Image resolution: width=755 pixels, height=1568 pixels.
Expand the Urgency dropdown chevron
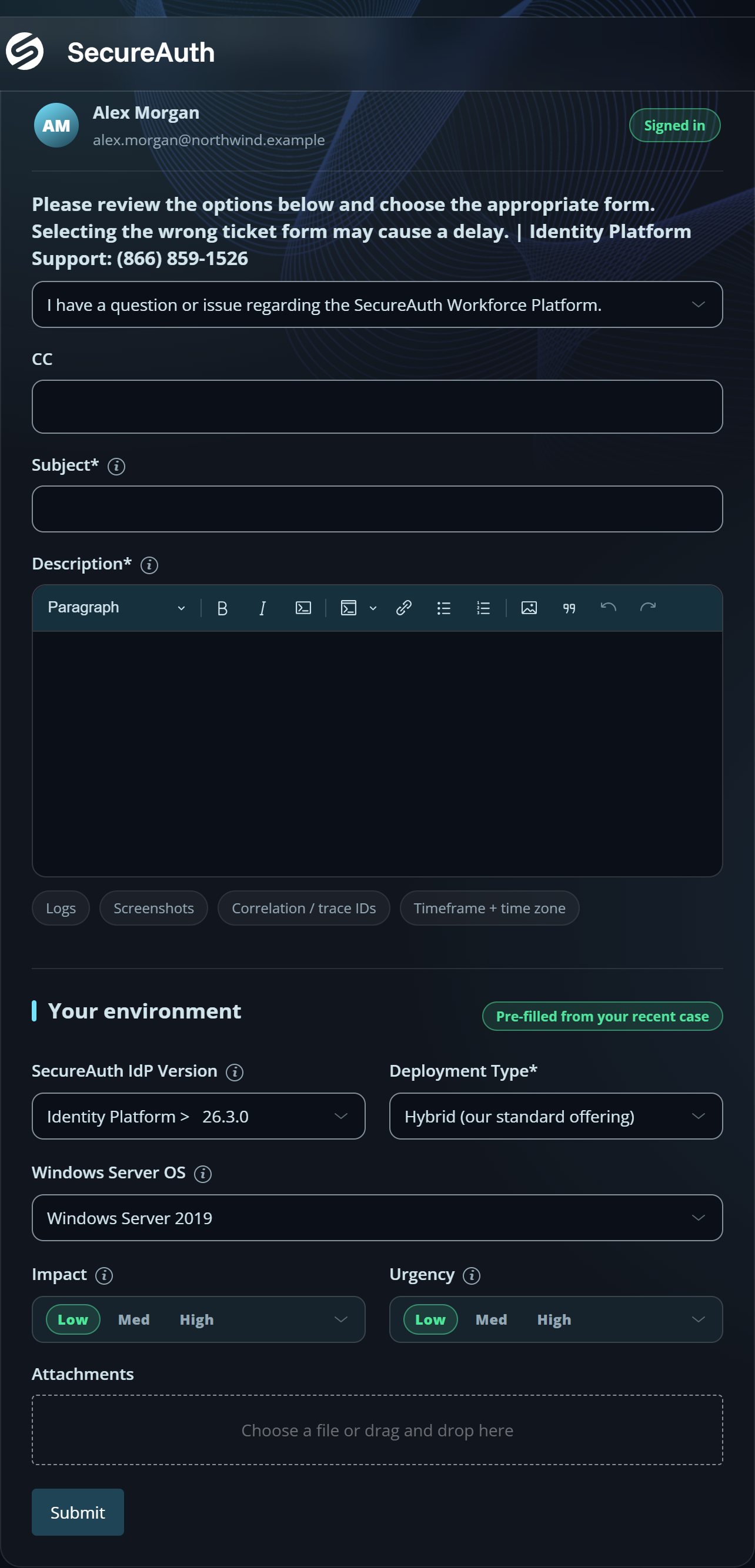pyautogui.click(x=699, y=1319)
